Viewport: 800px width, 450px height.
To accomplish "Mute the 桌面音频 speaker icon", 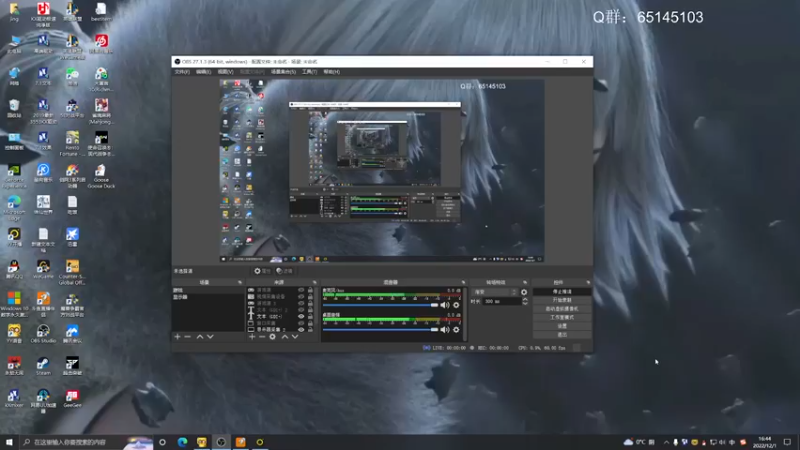I will 445,330.
